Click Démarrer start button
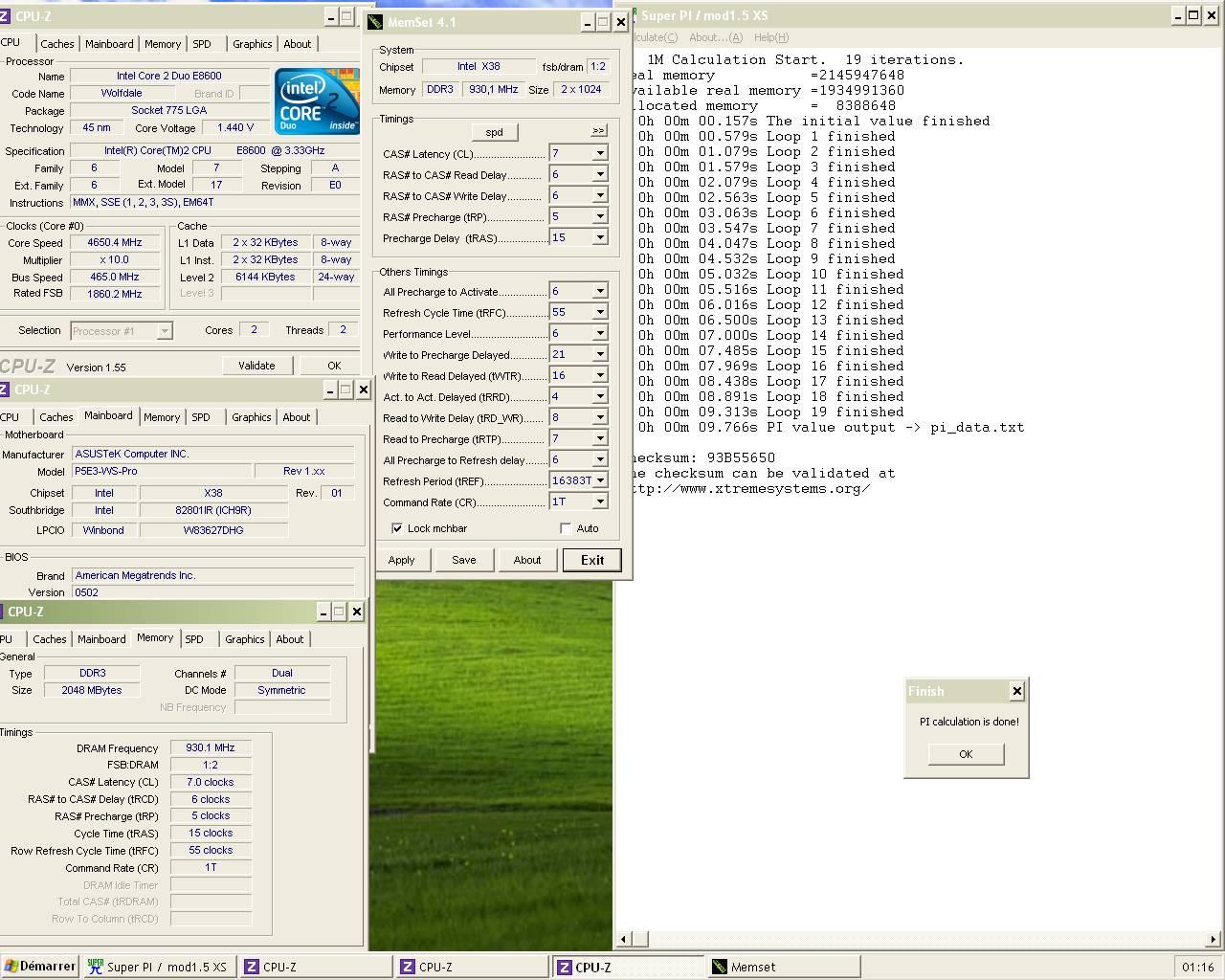Screen dimensions: 1225x980 point(39,967)
